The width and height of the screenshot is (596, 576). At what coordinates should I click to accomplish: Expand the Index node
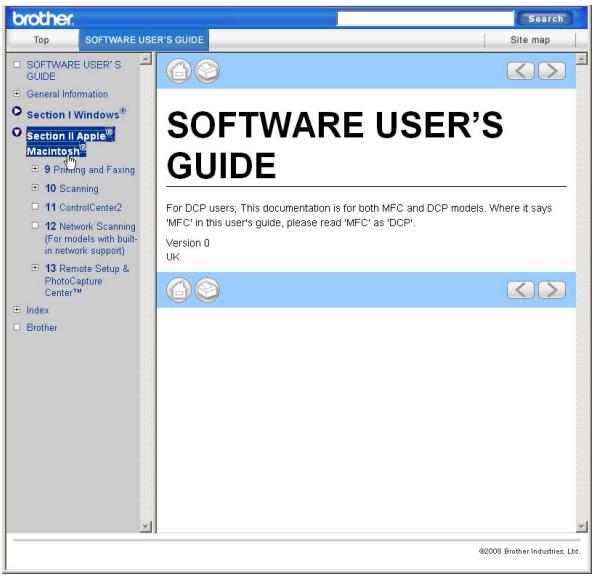click(x=17, y=309)
